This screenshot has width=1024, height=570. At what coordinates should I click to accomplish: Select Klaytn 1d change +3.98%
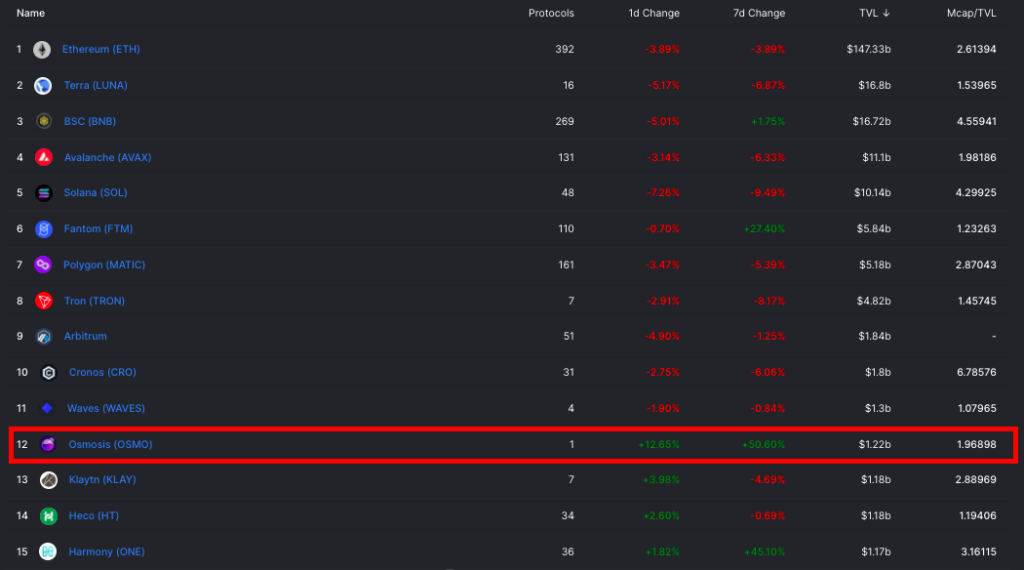[661, 479]
